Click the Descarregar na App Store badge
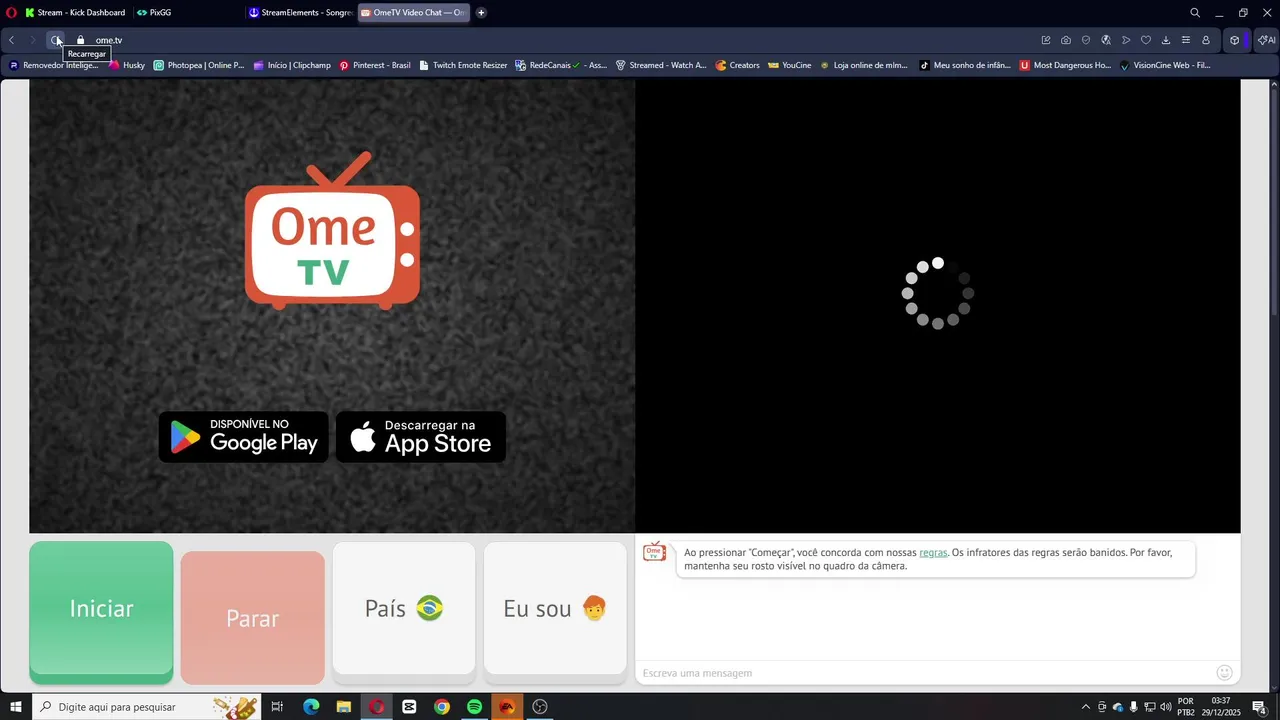Screen dimensions: 1280x720 [x=421, y=437]
